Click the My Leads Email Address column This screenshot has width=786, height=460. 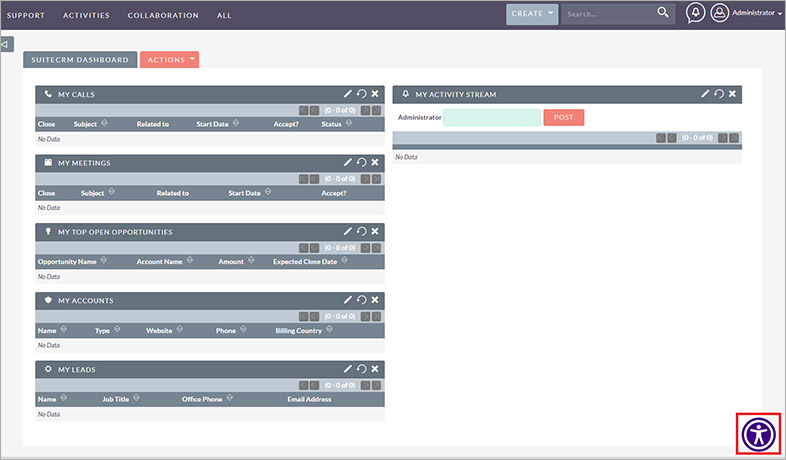309,399
